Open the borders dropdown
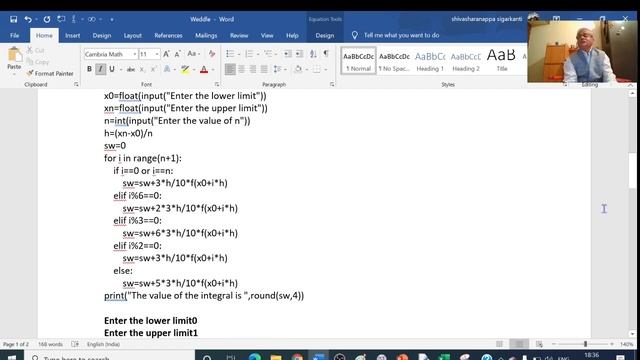Viewport: 640px width, 360px height. click(326, 69)
